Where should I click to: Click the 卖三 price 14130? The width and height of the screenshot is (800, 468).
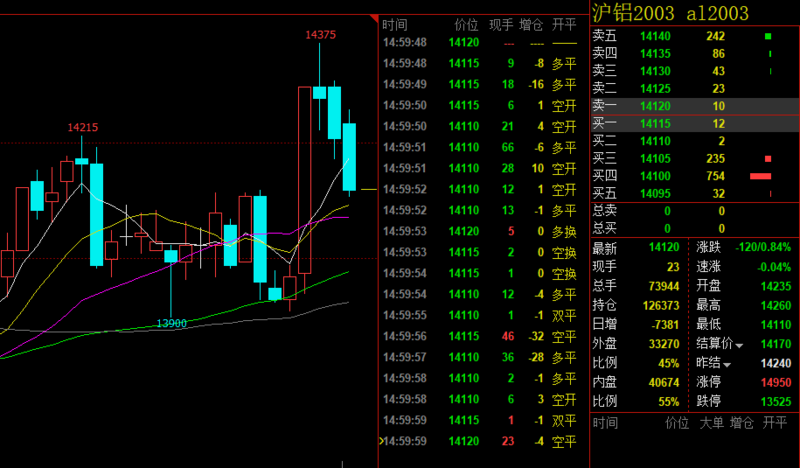click(x=655, y=71)
